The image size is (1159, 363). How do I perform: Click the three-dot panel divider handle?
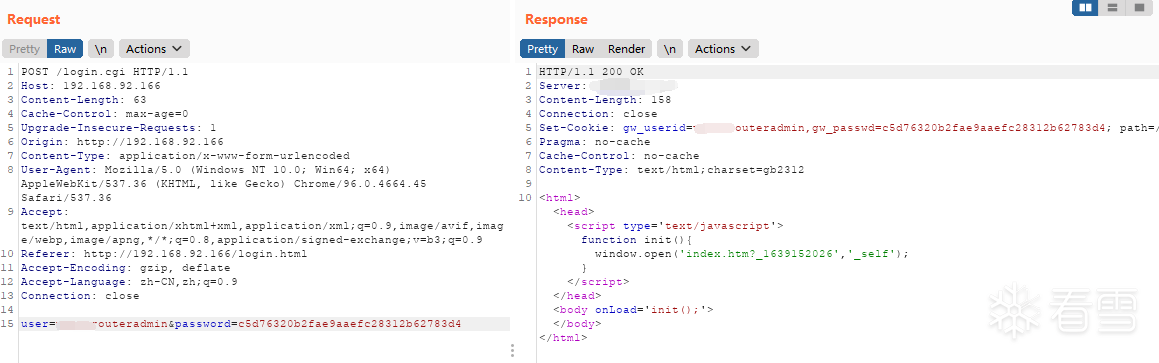click(x=512, y=350)
